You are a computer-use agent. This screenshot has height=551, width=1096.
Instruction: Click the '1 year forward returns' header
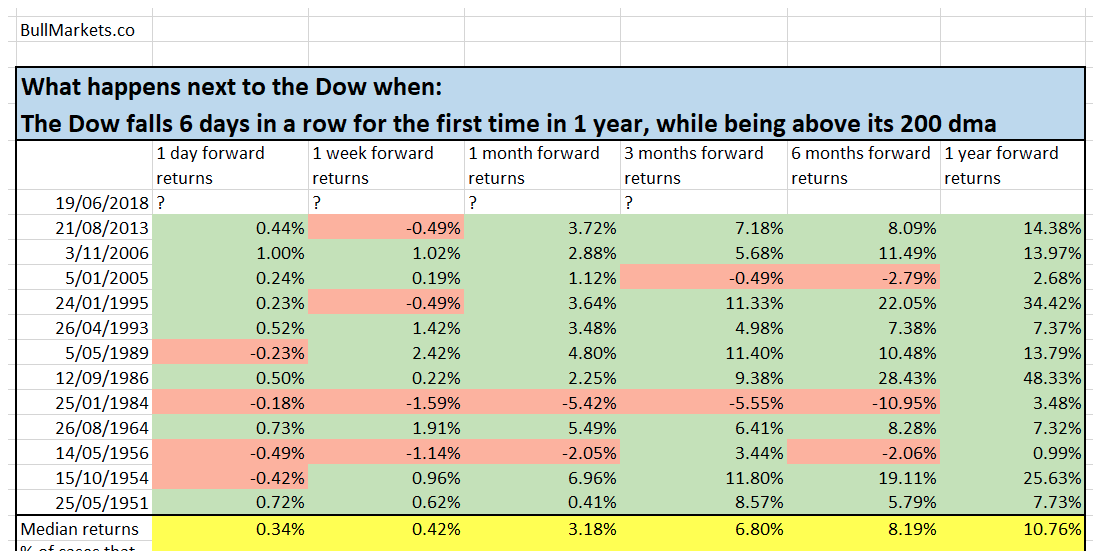(1003, 165)
